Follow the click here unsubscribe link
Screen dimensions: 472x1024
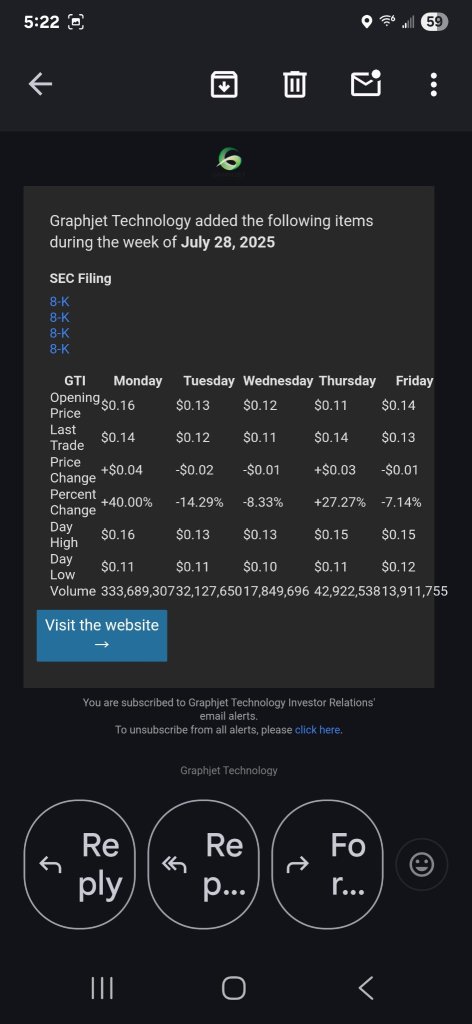(x=318, y=730)
